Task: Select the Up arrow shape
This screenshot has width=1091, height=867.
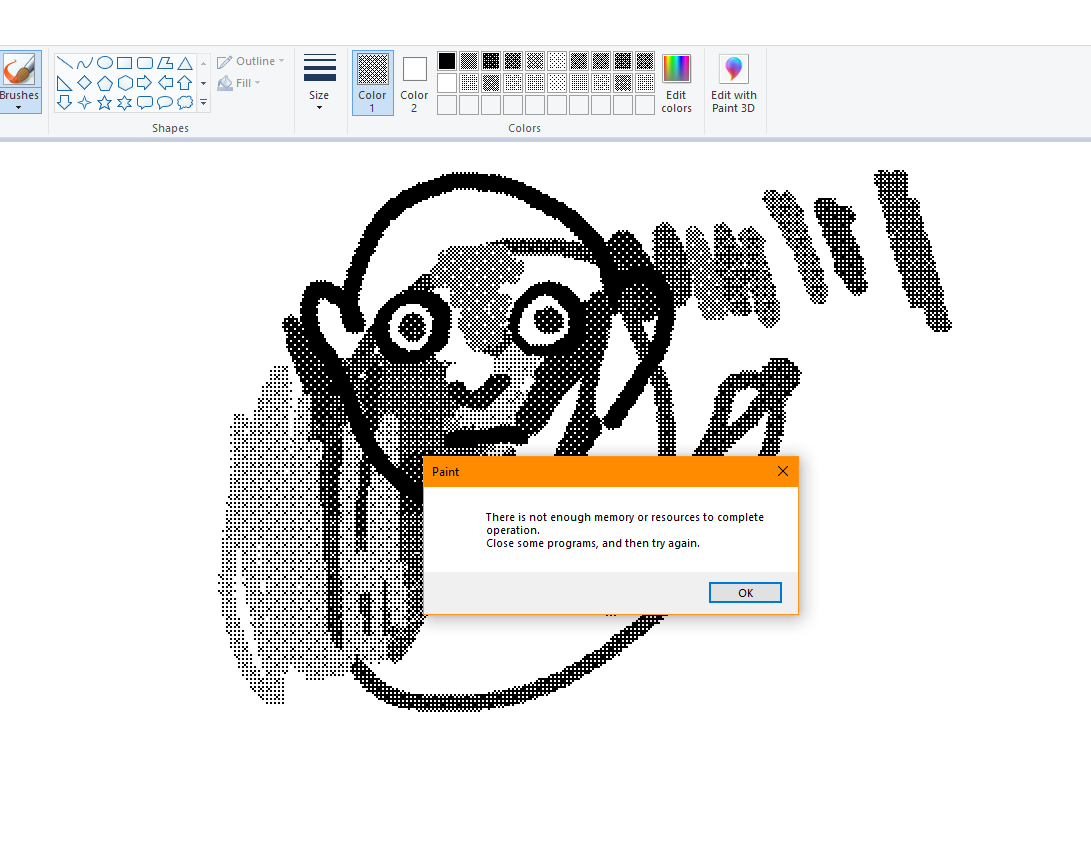Action: click(184, 83)
